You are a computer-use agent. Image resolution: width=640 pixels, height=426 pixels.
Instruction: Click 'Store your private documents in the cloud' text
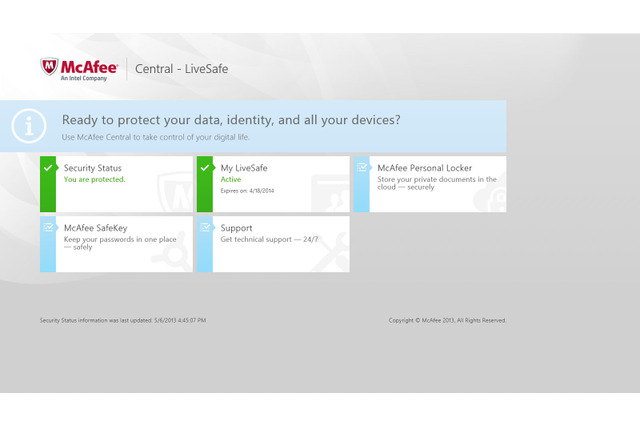tap(437, 183)
